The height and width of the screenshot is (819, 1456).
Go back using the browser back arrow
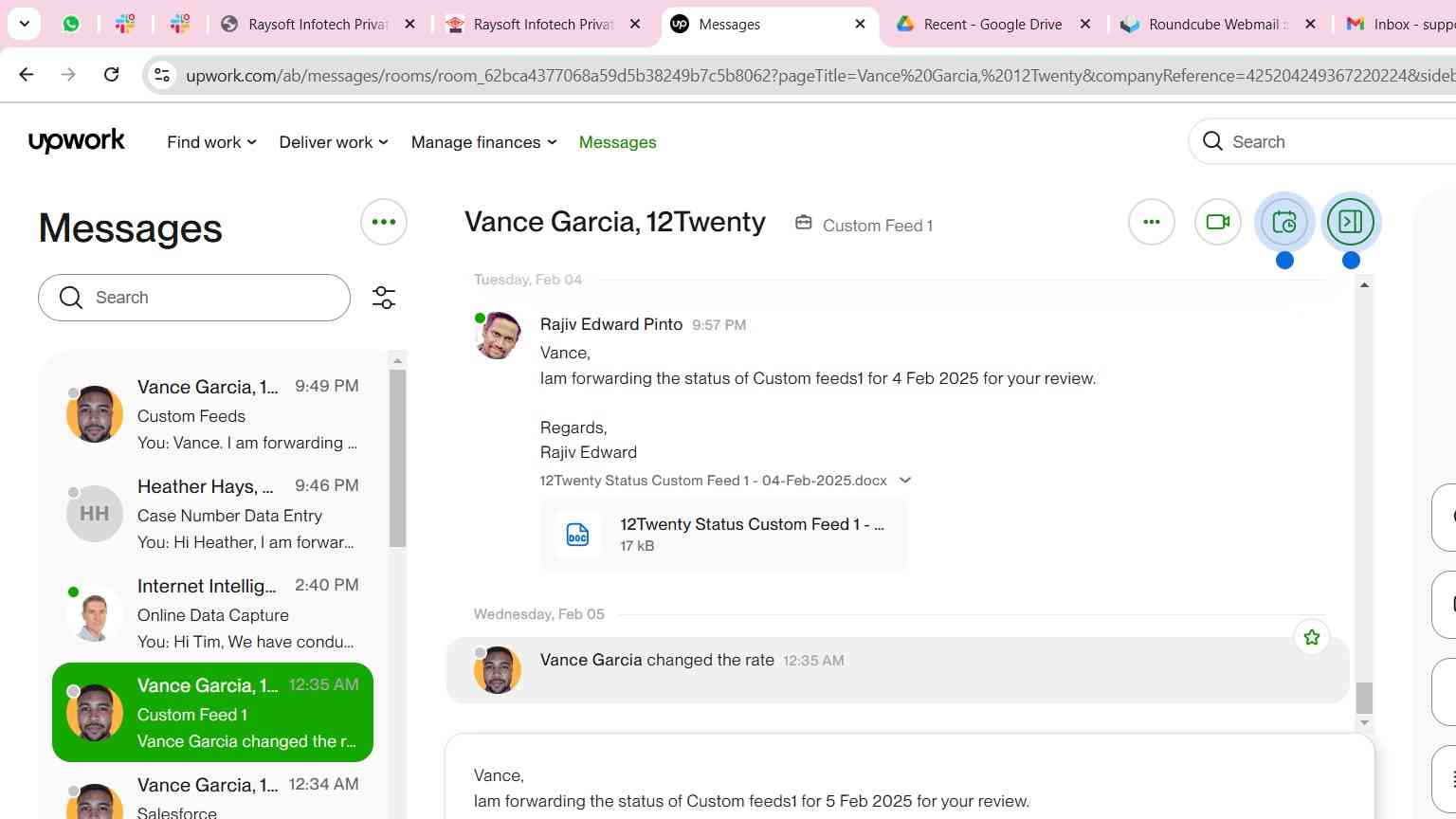point(27,75)
